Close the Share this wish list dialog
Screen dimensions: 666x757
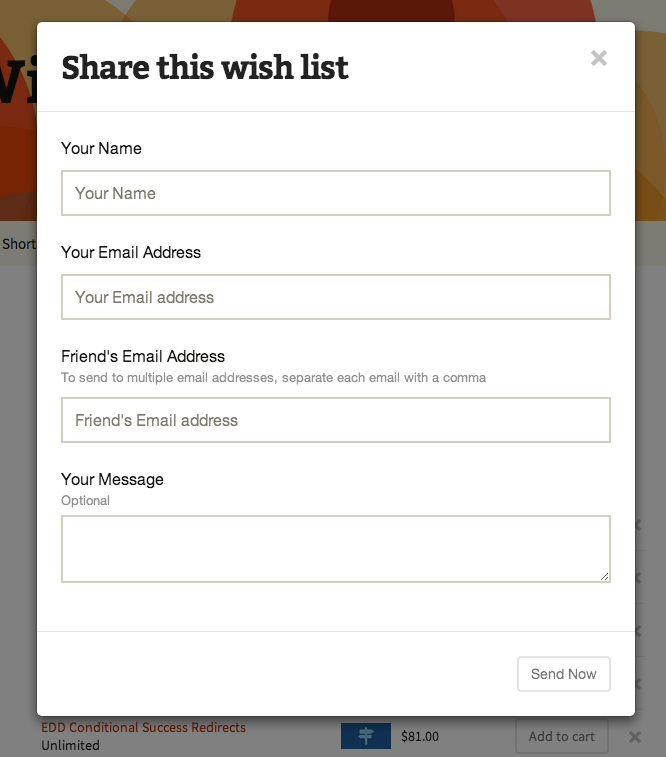click(599, 58)
